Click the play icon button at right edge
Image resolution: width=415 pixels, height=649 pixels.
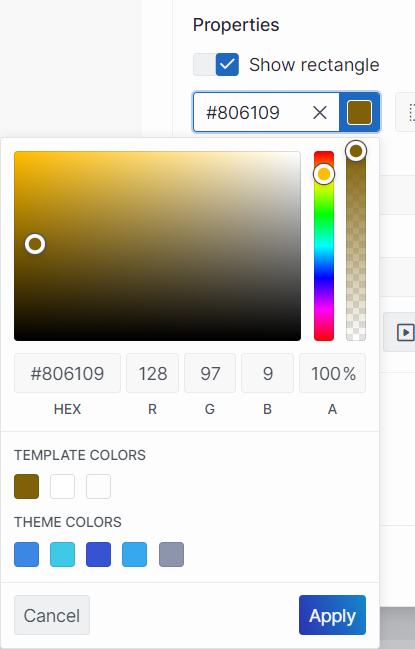point(405,332)
